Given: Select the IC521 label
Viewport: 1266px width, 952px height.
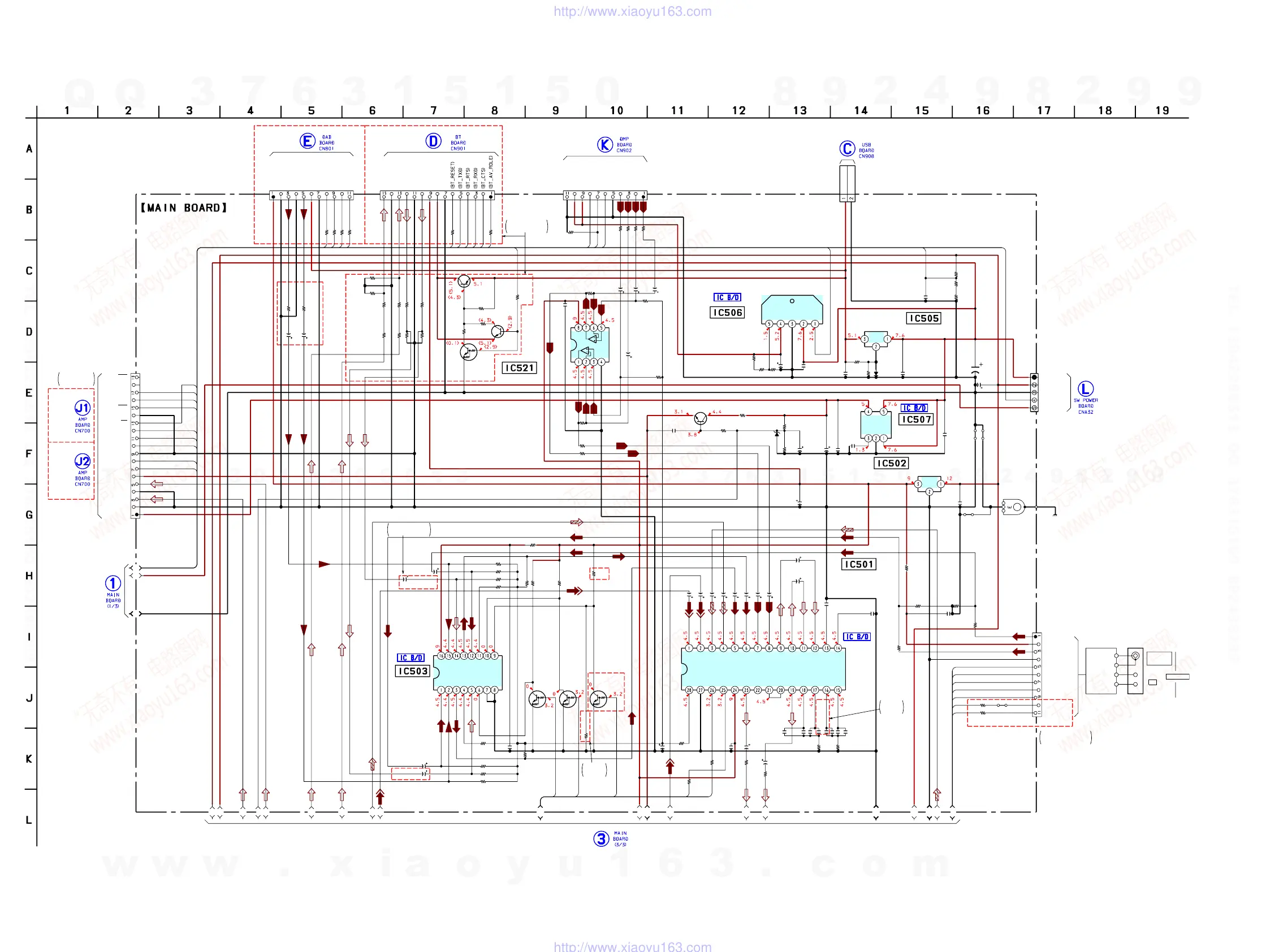Looking at the screenshot, I should click(x=520, y=368).
